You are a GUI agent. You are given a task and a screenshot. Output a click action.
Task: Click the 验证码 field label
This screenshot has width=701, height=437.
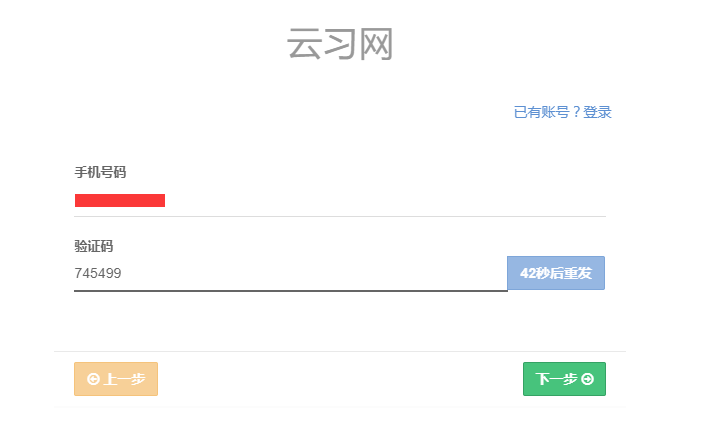94,246
